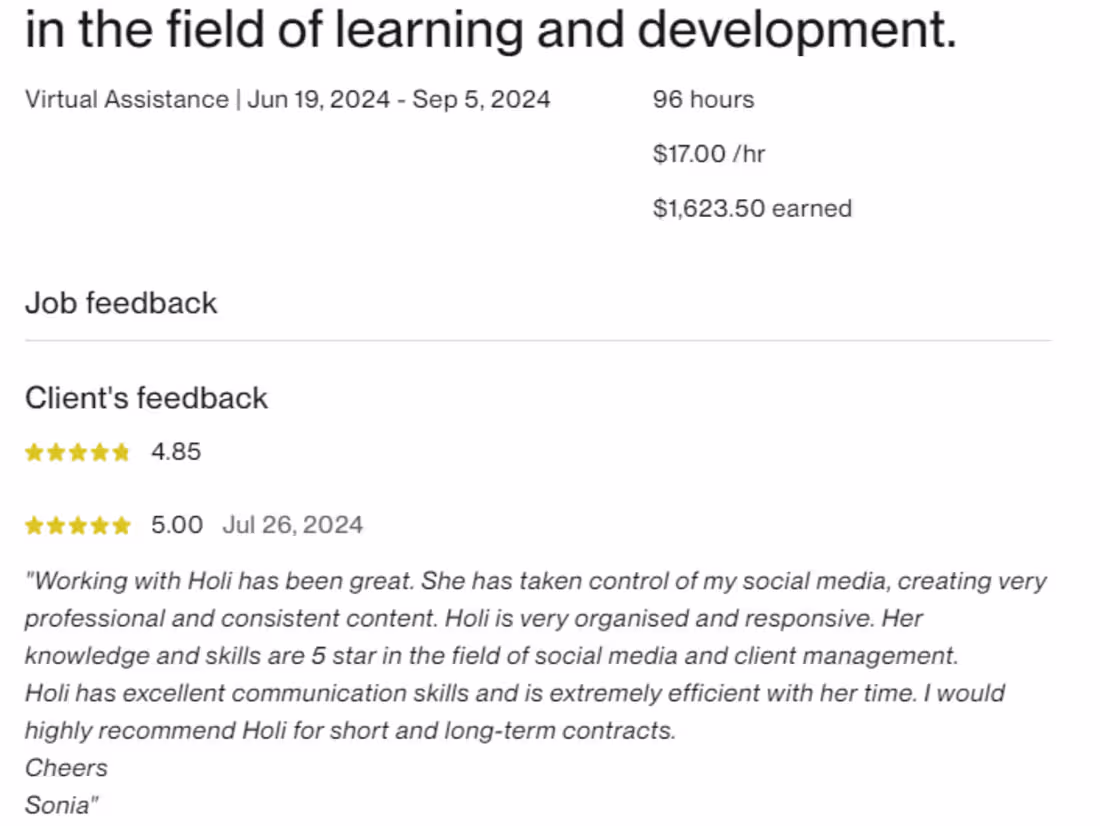Click the last star beside the 4.85 rating
This screenshot has height=826, width=1100.
coord(121,453)
